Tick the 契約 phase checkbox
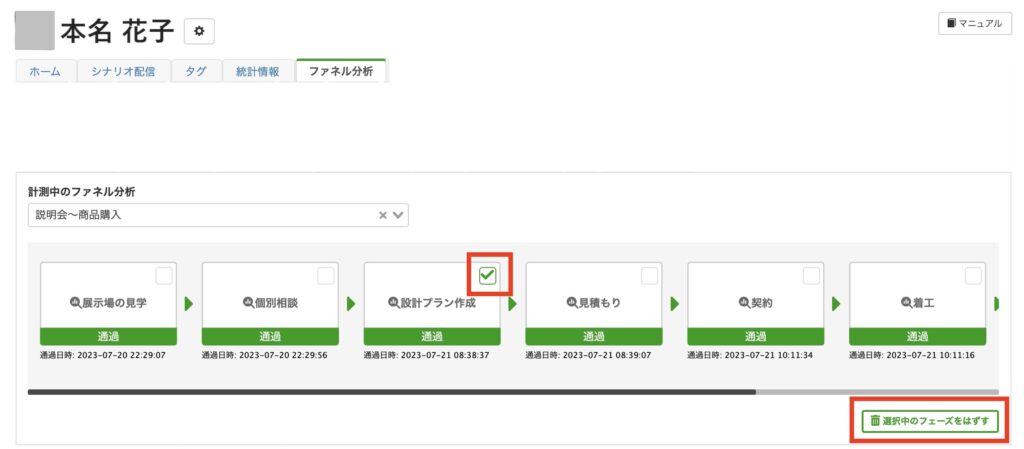 (811, 276)
